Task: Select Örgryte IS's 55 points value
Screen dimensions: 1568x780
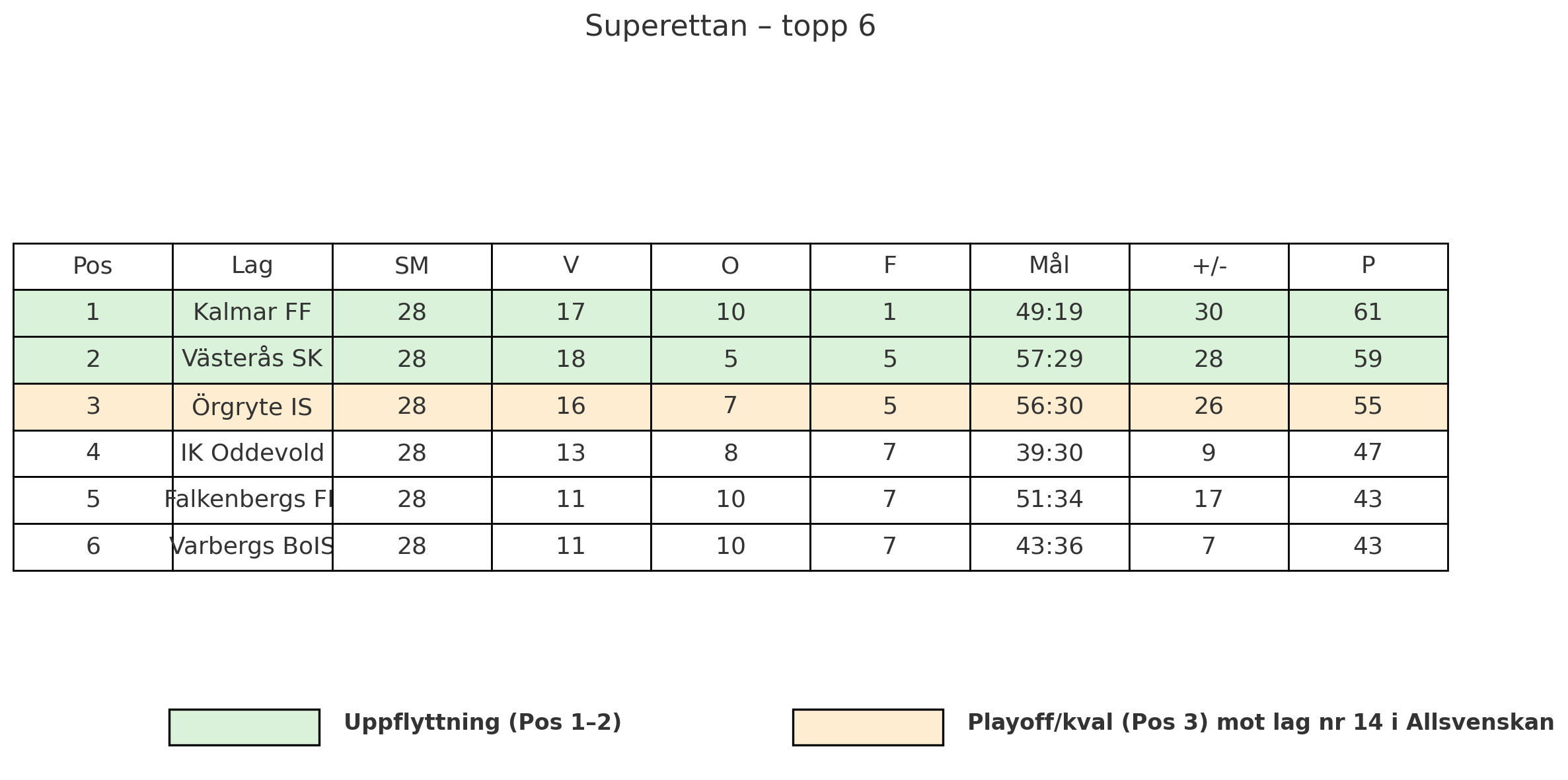Action: click(x=1368, y=407)
